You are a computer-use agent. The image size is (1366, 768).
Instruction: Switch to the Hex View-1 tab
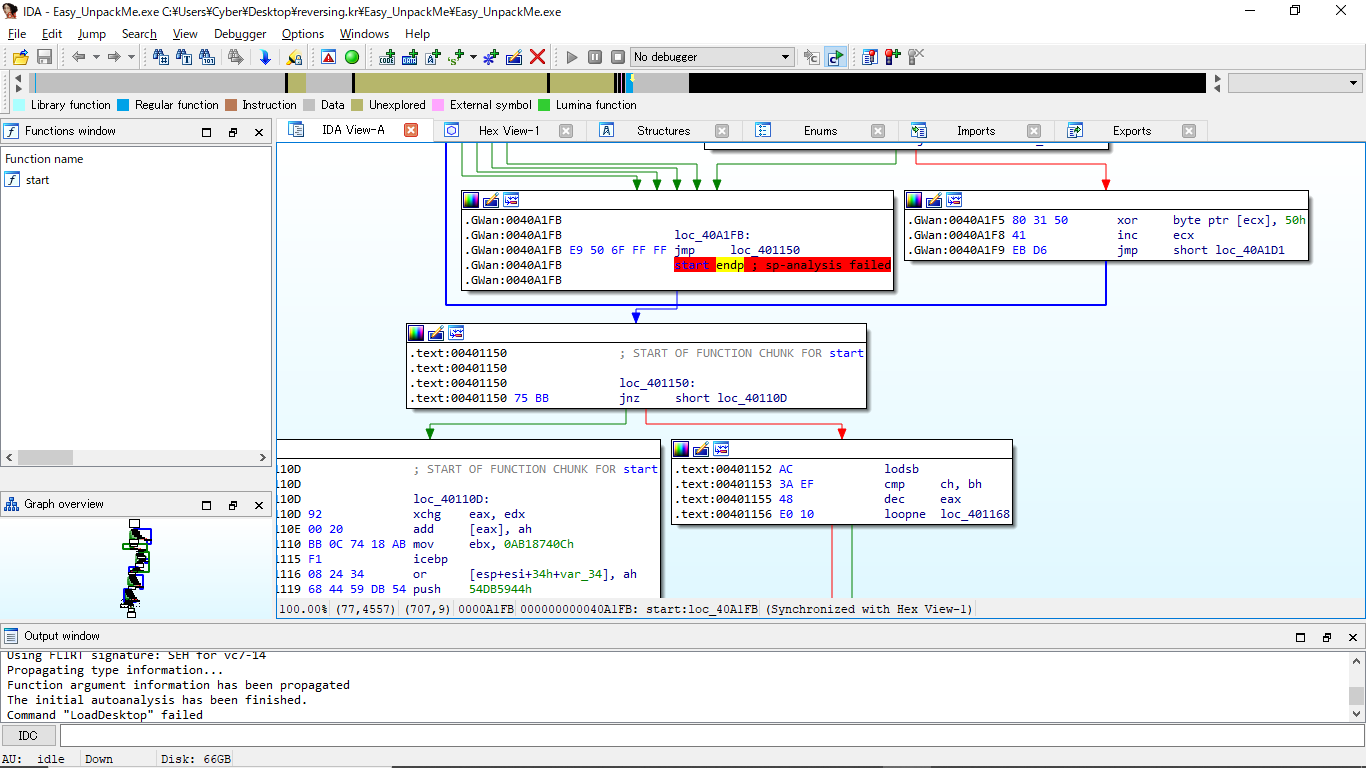point(508,131)
